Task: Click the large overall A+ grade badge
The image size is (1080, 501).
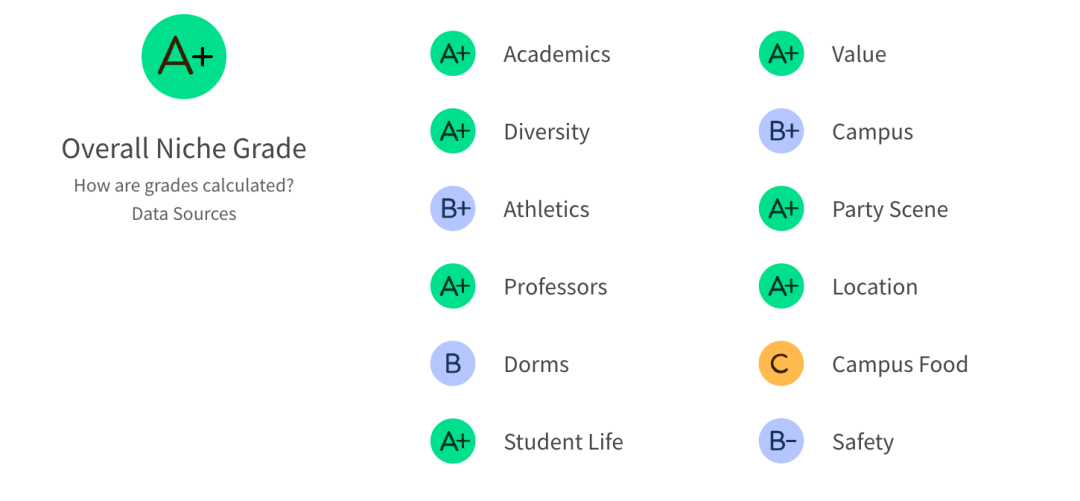Action: click(184, 57)
